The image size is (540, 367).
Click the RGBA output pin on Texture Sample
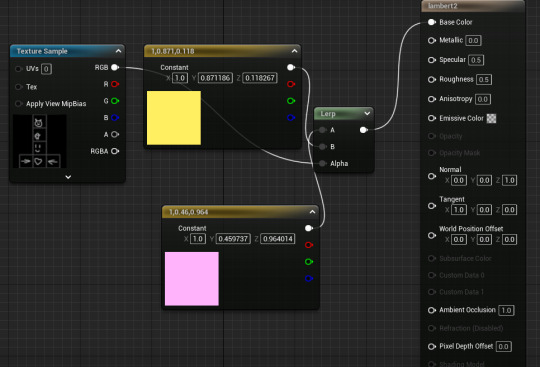tap(115, 151)
